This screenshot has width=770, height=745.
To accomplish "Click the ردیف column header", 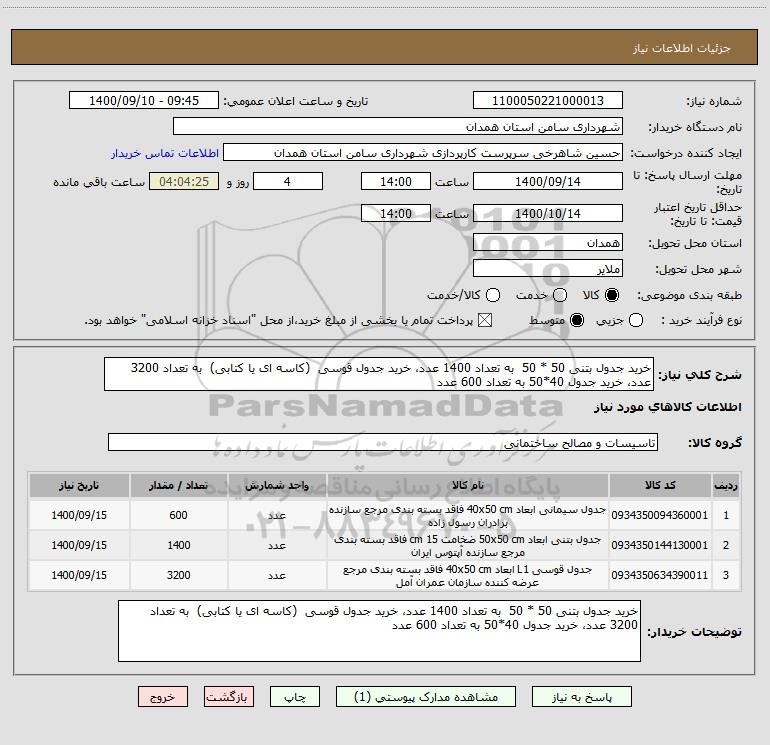I will [x=726, y=485].
